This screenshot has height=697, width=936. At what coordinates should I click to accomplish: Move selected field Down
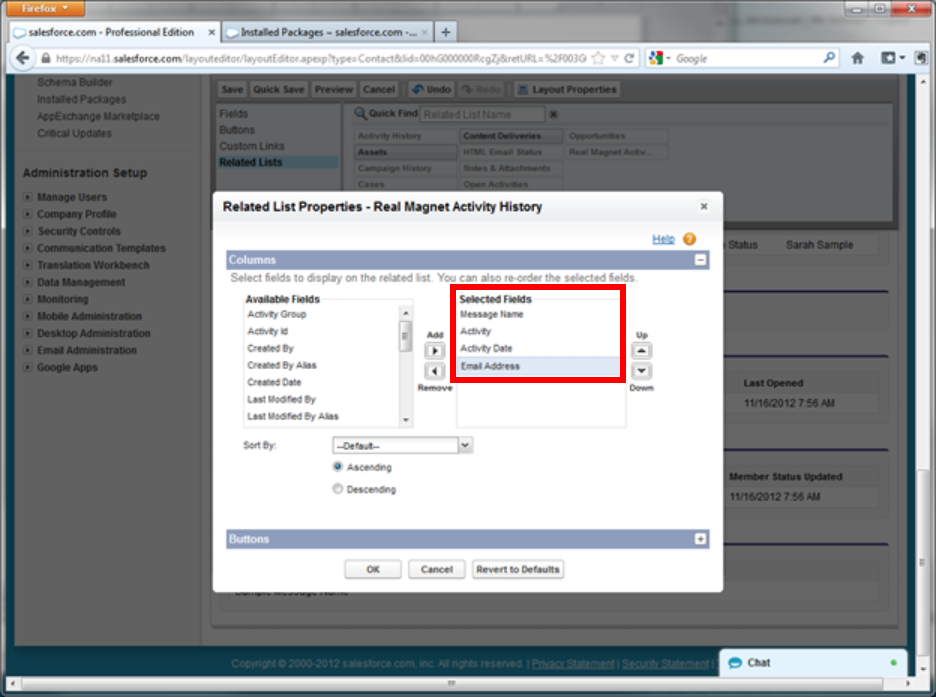click(641, 371)
